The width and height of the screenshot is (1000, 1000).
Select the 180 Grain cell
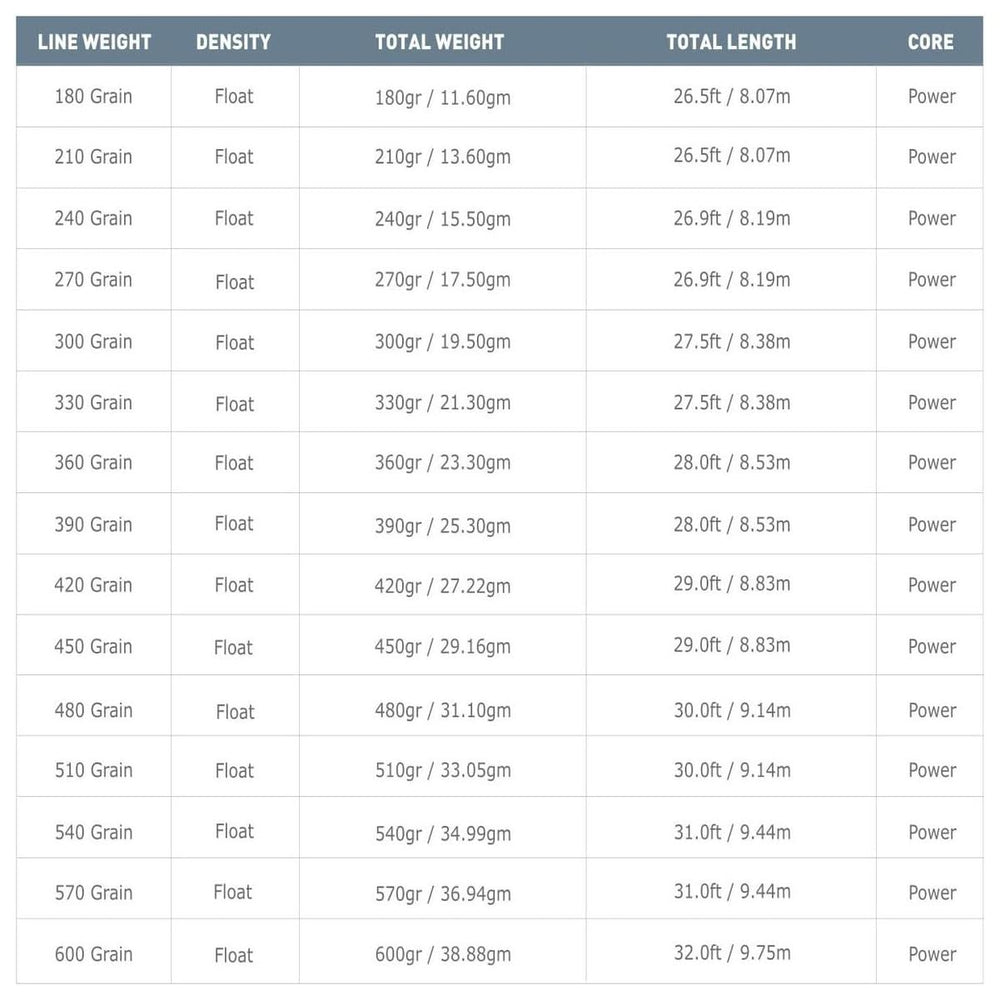(93, 96)
